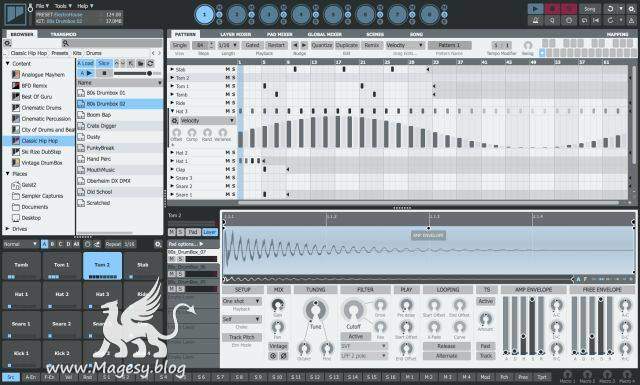
Task: Collapse the Content tree in the browser
Action: (x=8, y=64)
